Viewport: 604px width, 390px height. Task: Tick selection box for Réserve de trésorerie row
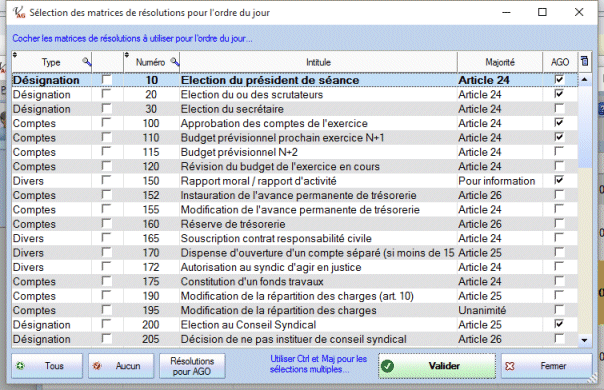coord(106,223)
